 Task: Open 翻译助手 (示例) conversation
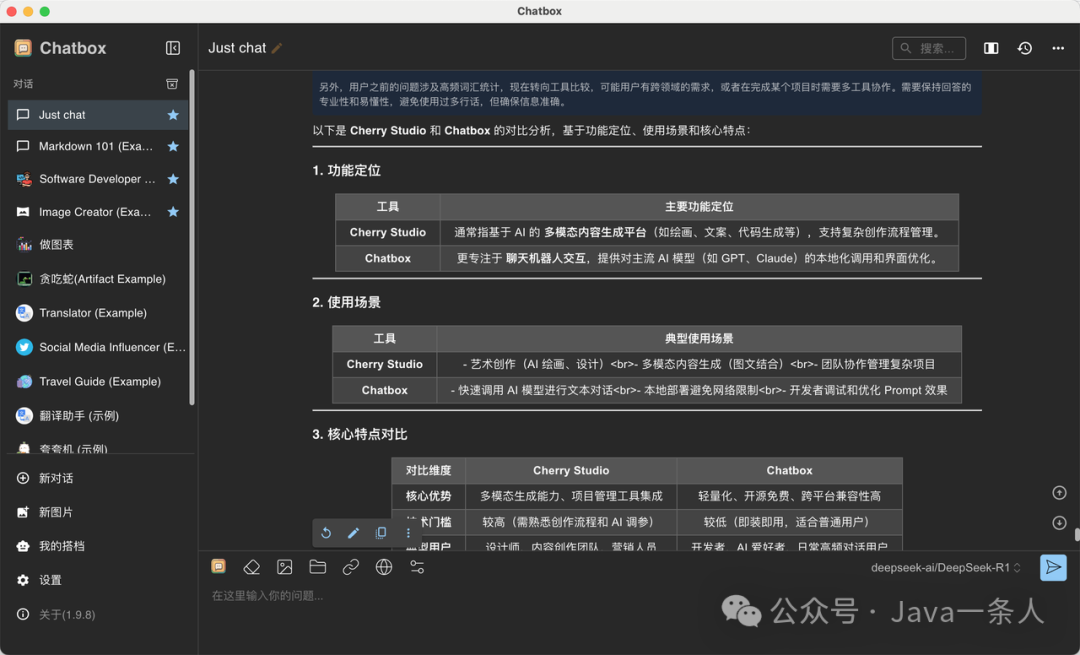click(x=97, y=415)
